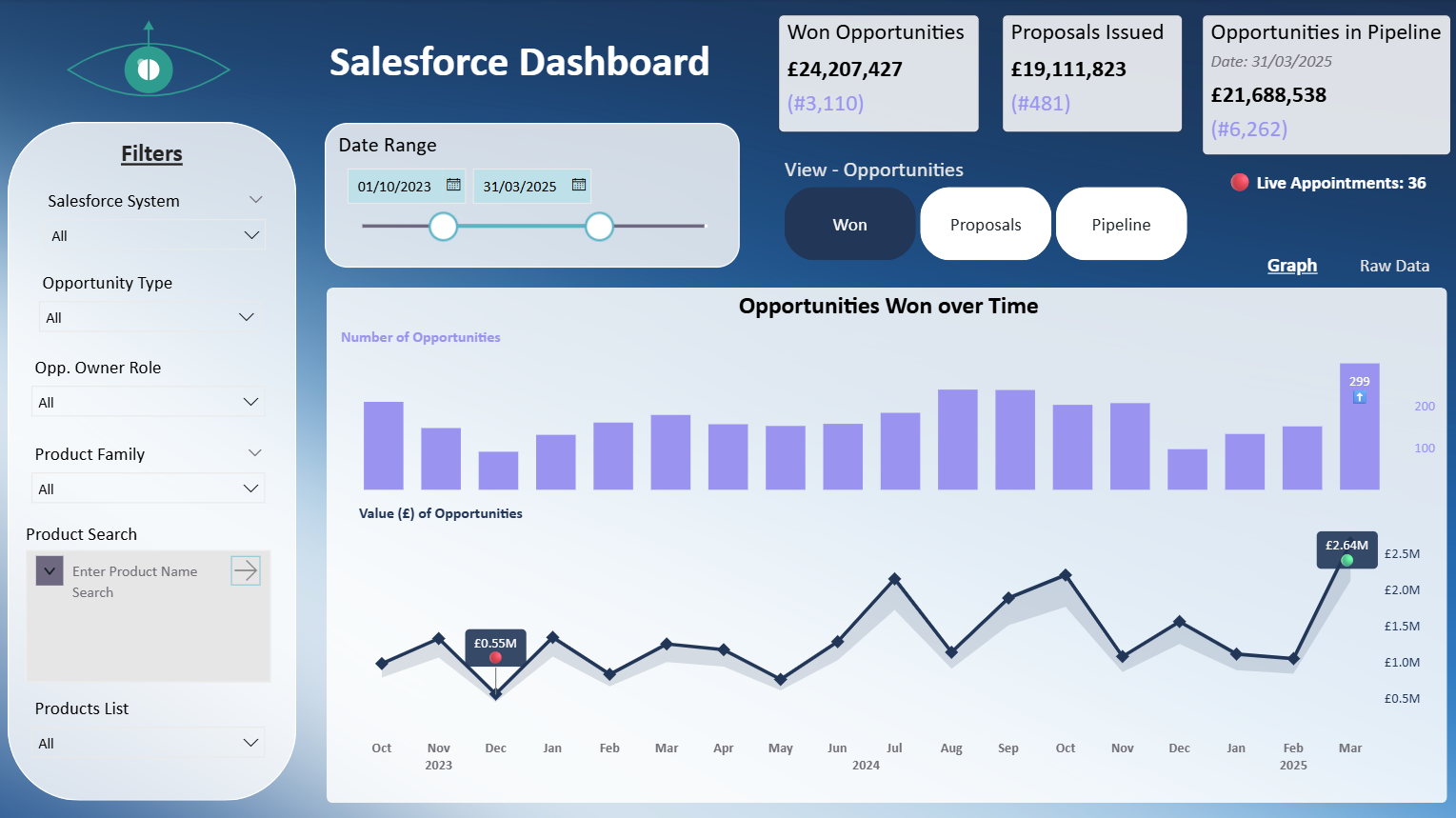Click the Oct 2023 bar in chart
Image resolution: width=1456 pixels, height=818 pixels.
pos(384,446)
